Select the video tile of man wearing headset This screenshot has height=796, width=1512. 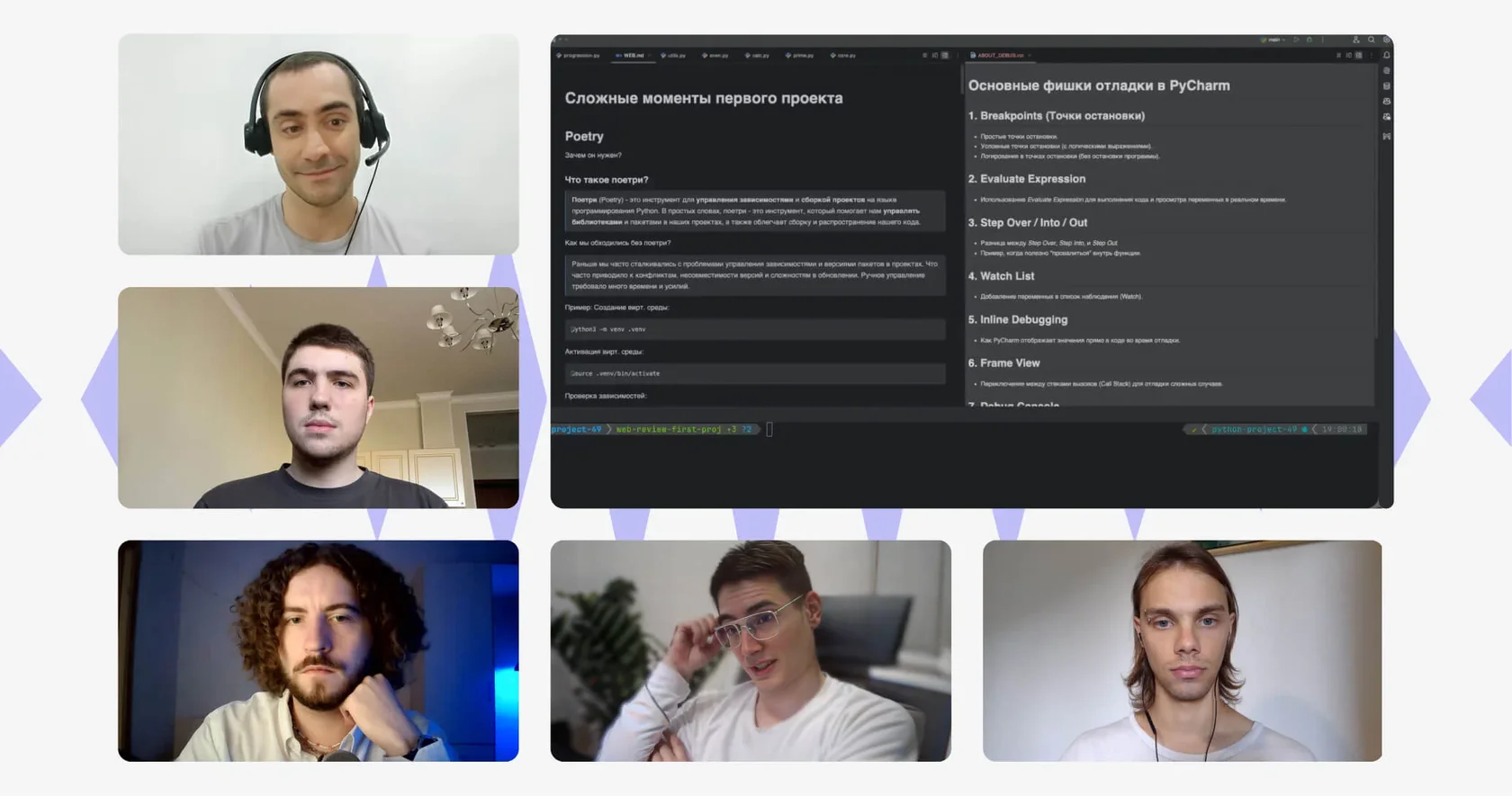319,145
